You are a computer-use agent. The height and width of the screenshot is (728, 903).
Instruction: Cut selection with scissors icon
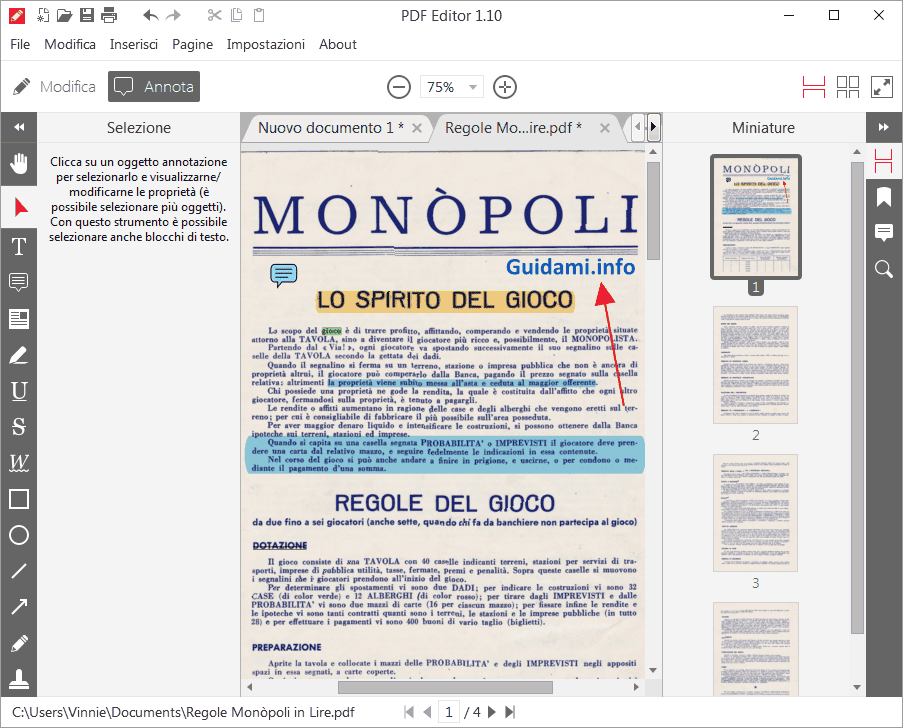click(215, 15)
